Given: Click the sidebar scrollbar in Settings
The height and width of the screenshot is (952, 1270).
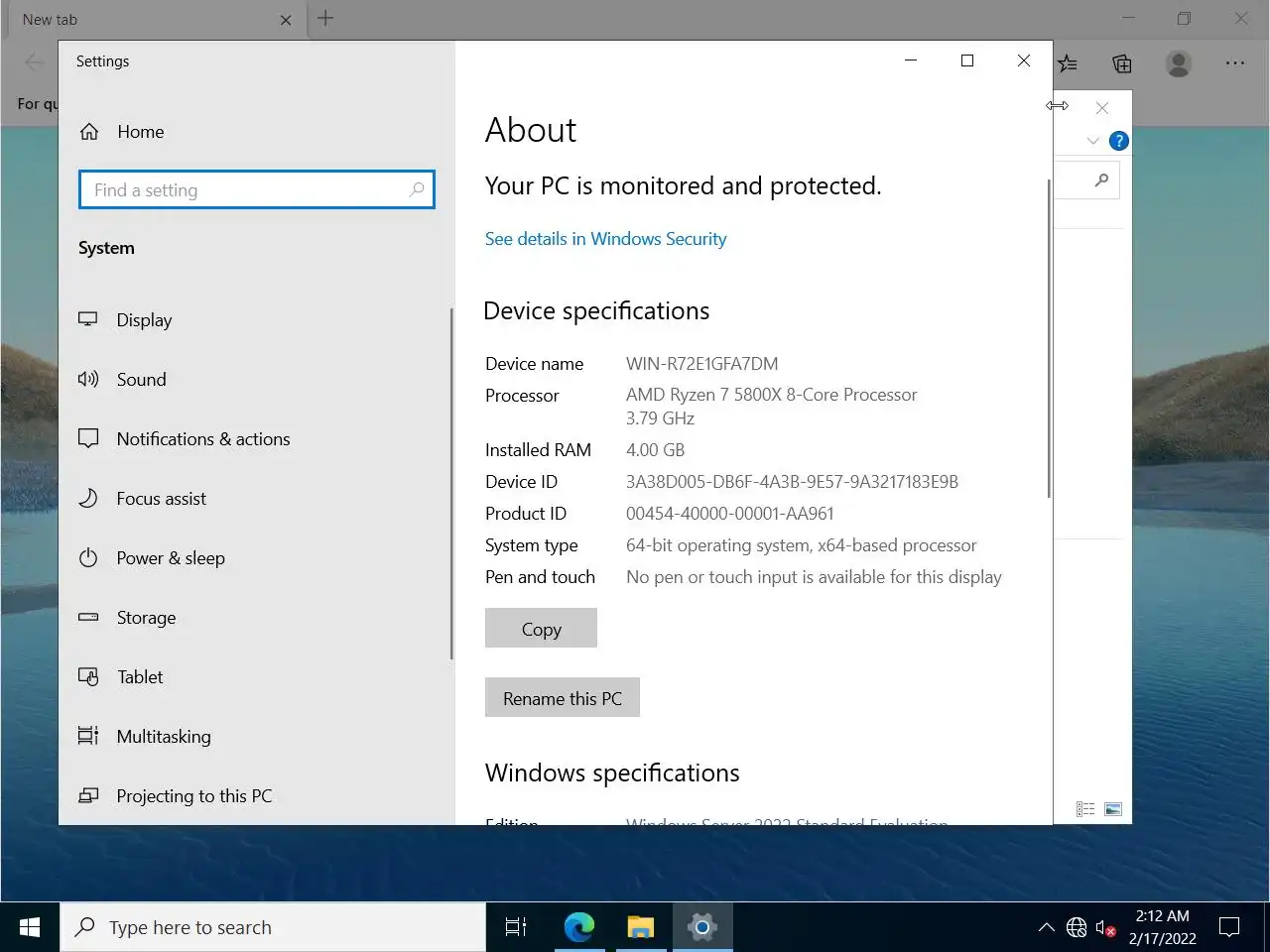Looking at the screenshot, I should point(451,484).
